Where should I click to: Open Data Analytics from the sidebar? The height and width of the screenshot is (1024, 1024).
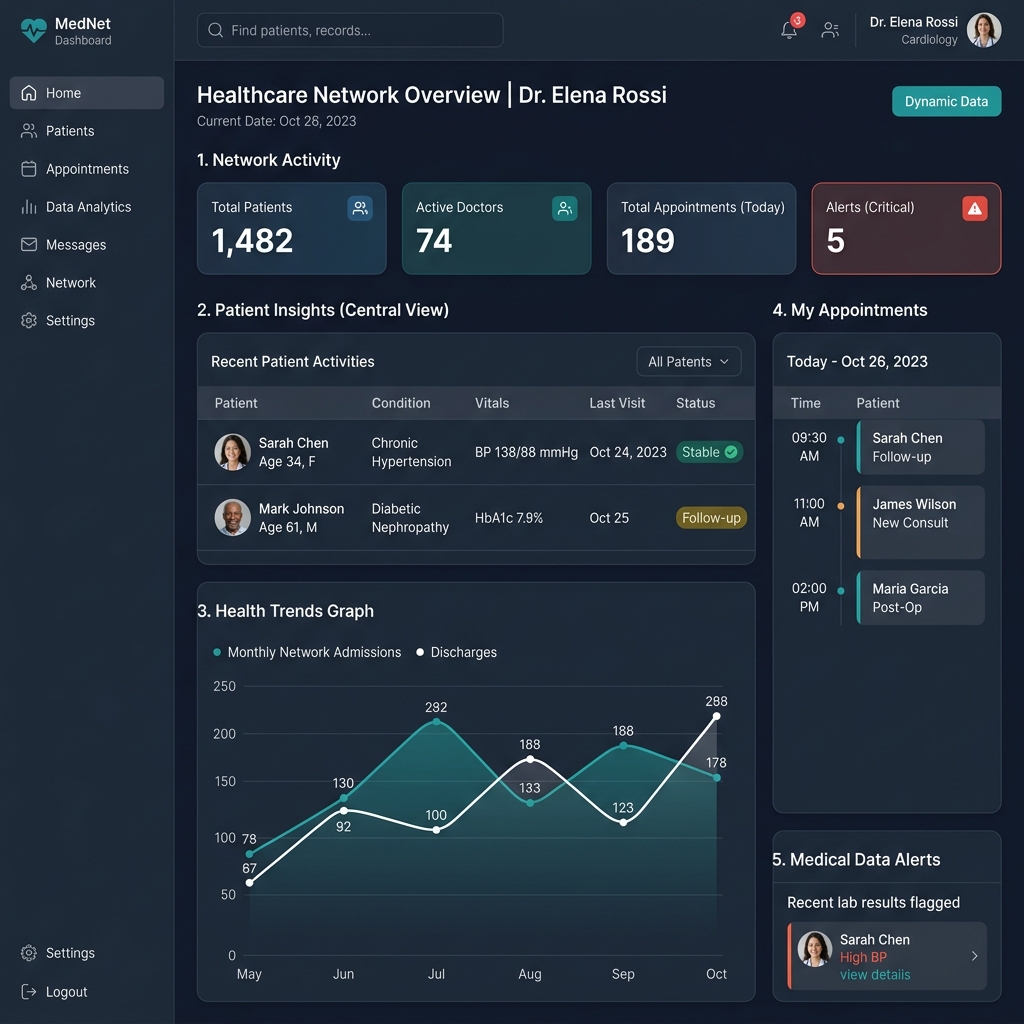pos(87,207)
